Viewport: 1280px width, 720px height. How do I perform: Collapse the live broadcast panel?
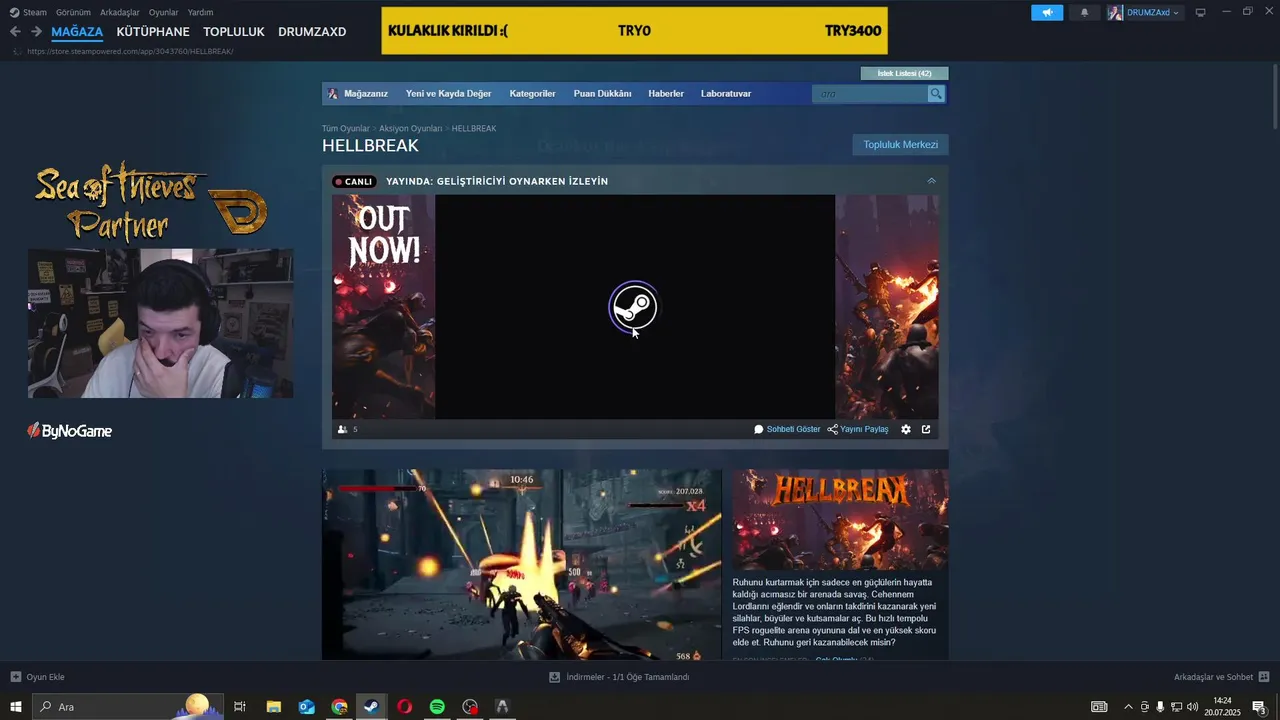pos(931,181)
